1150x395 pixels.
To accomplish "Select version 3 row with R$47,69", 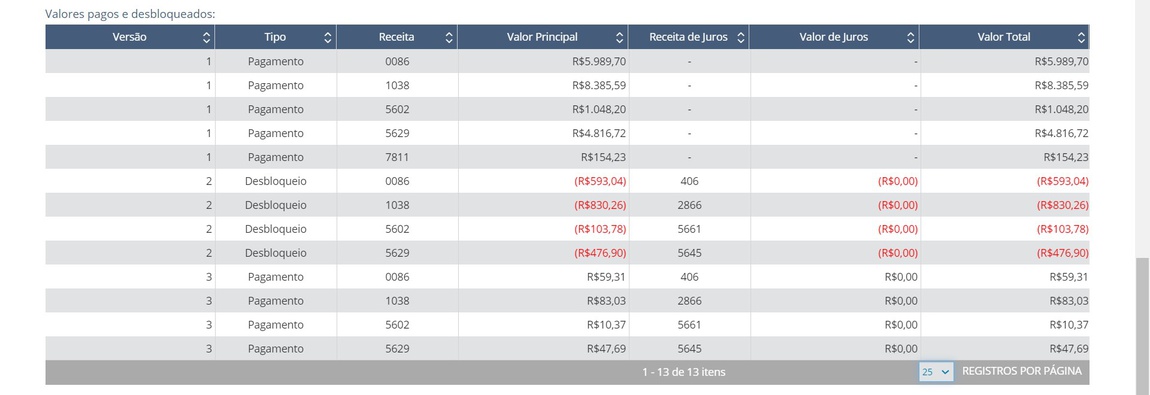I will click(567, 349).
